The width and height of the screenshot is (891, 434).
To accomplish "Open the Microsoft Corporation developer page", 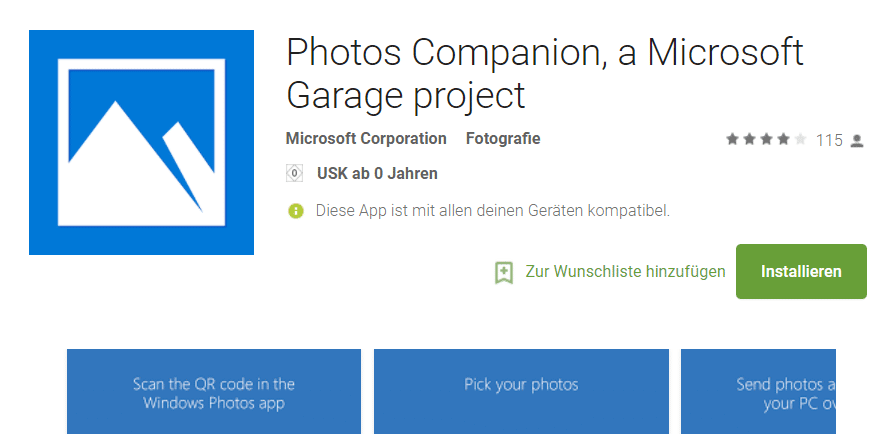I will [x=366, y=139].
